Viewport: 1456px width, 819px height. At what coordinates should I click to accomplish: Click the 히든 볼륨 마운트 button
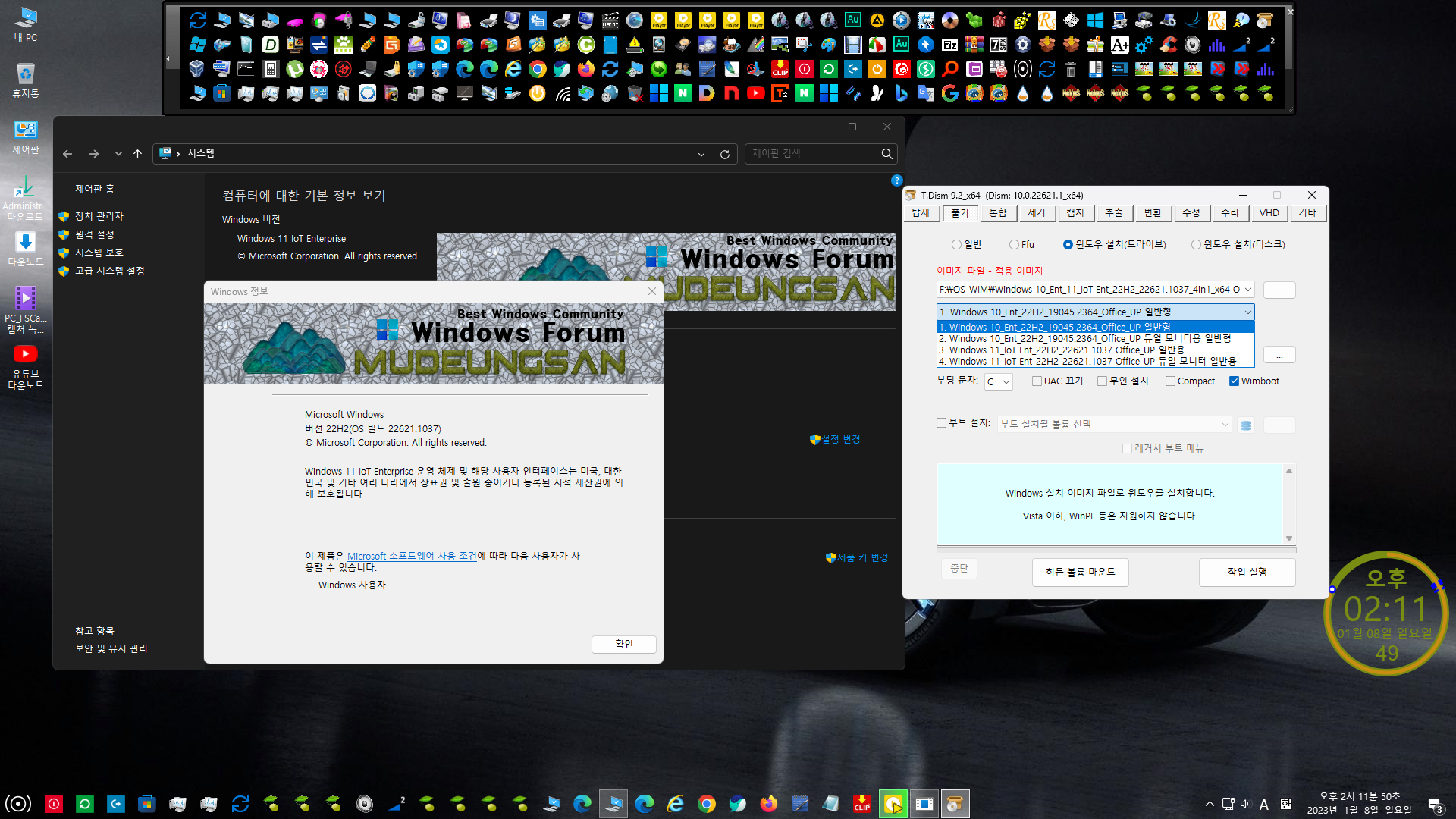tap(1080, 572)
